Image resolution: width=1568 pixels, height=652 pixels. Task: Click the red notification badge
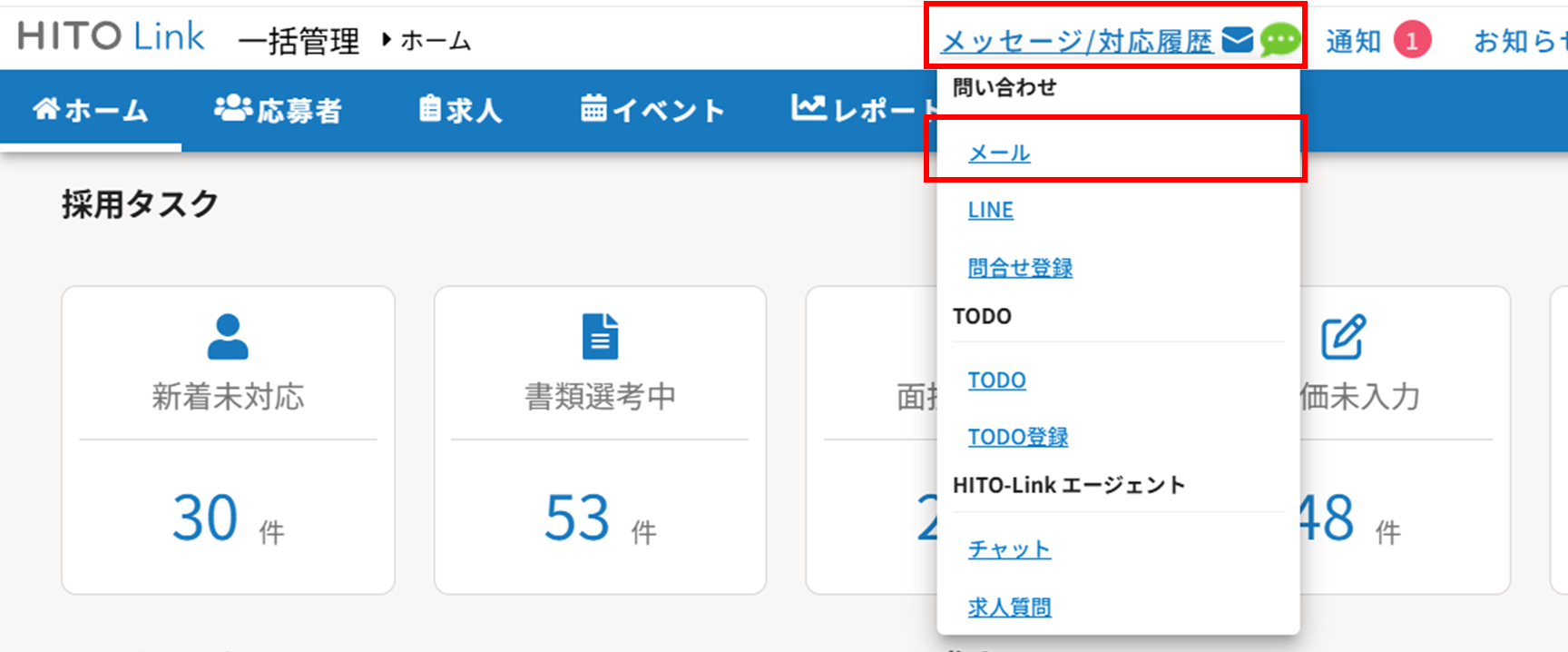(1411, 41)
